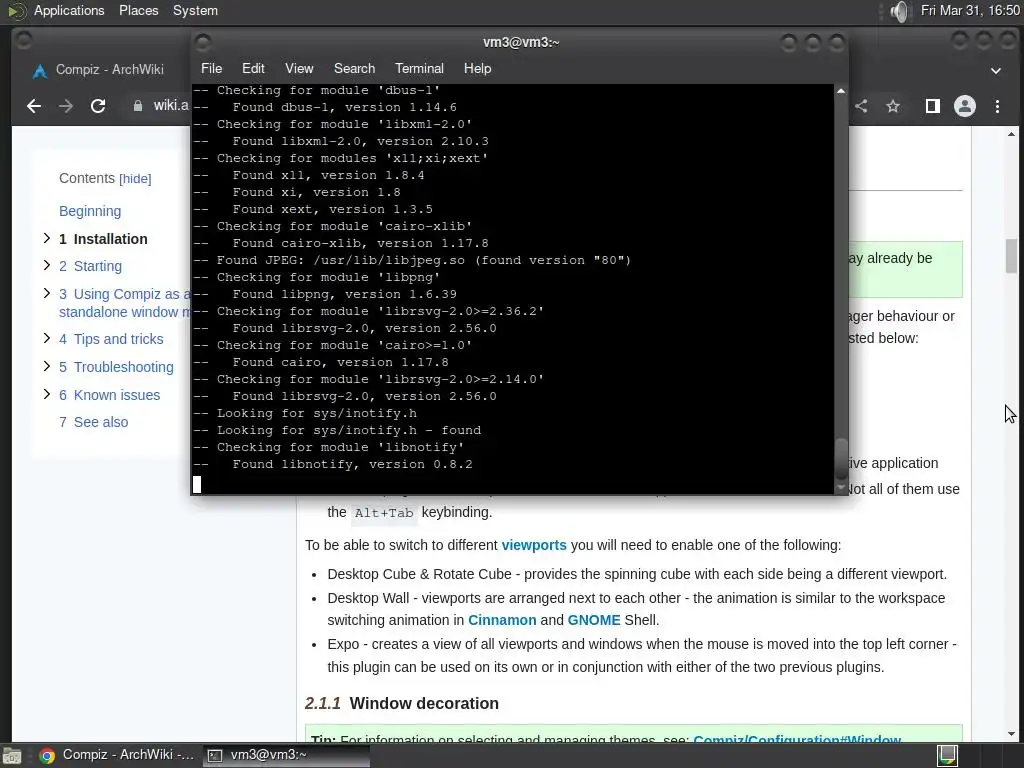
Task: Open the terminal Edit menu
Action: pyautogui.click(x=253, y=69)
